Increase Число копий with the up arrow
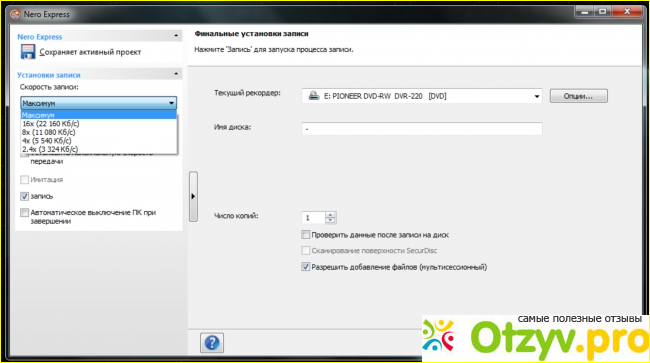Screen dimensions: 650x363 coord(330,215)
